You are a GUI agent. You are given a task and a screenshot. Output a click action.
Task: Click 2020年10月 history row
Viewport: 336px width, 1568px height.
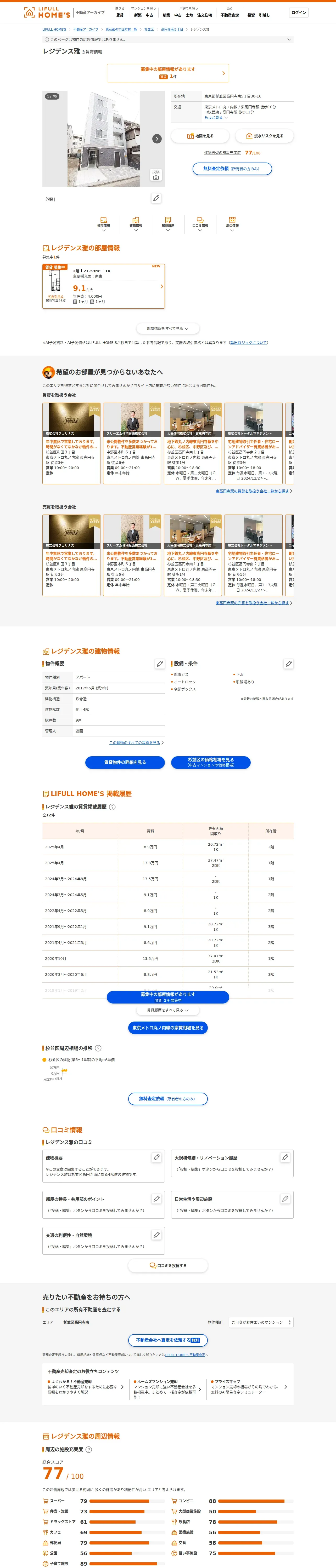168,959
